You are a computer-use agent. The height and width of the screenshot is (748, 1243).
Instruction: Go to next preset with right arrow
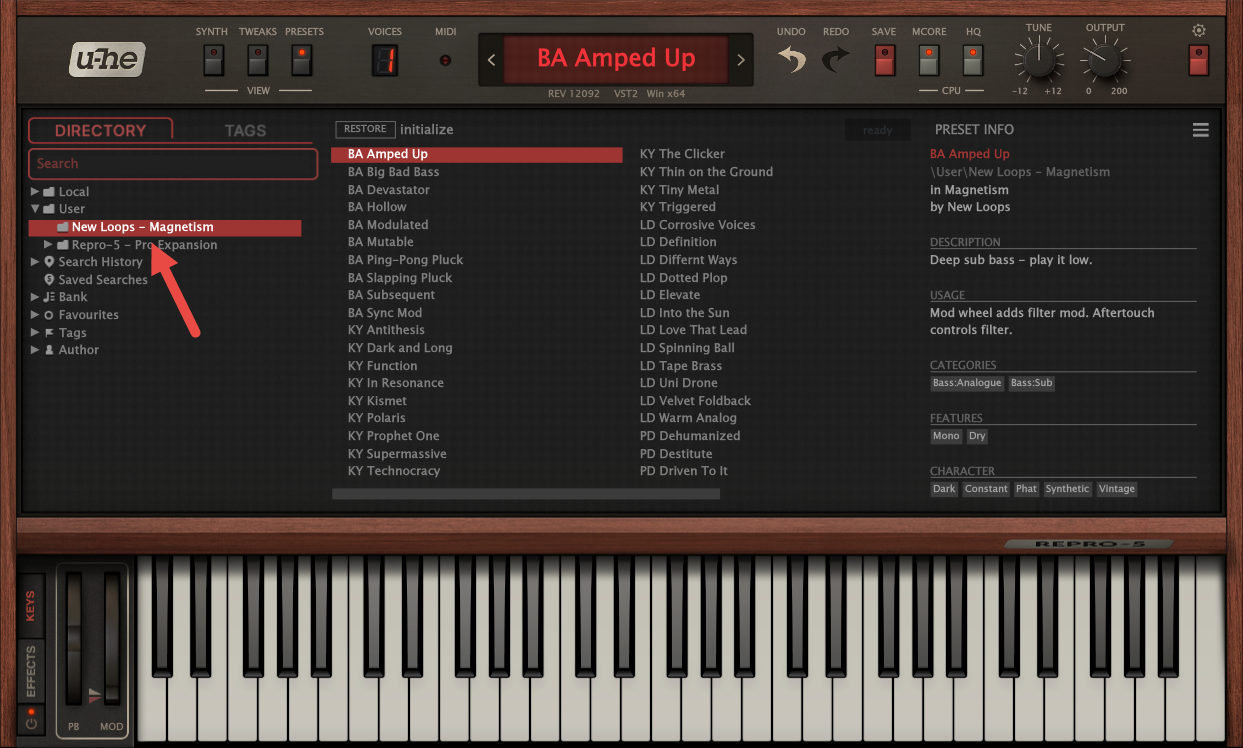(x=741, y=60)
